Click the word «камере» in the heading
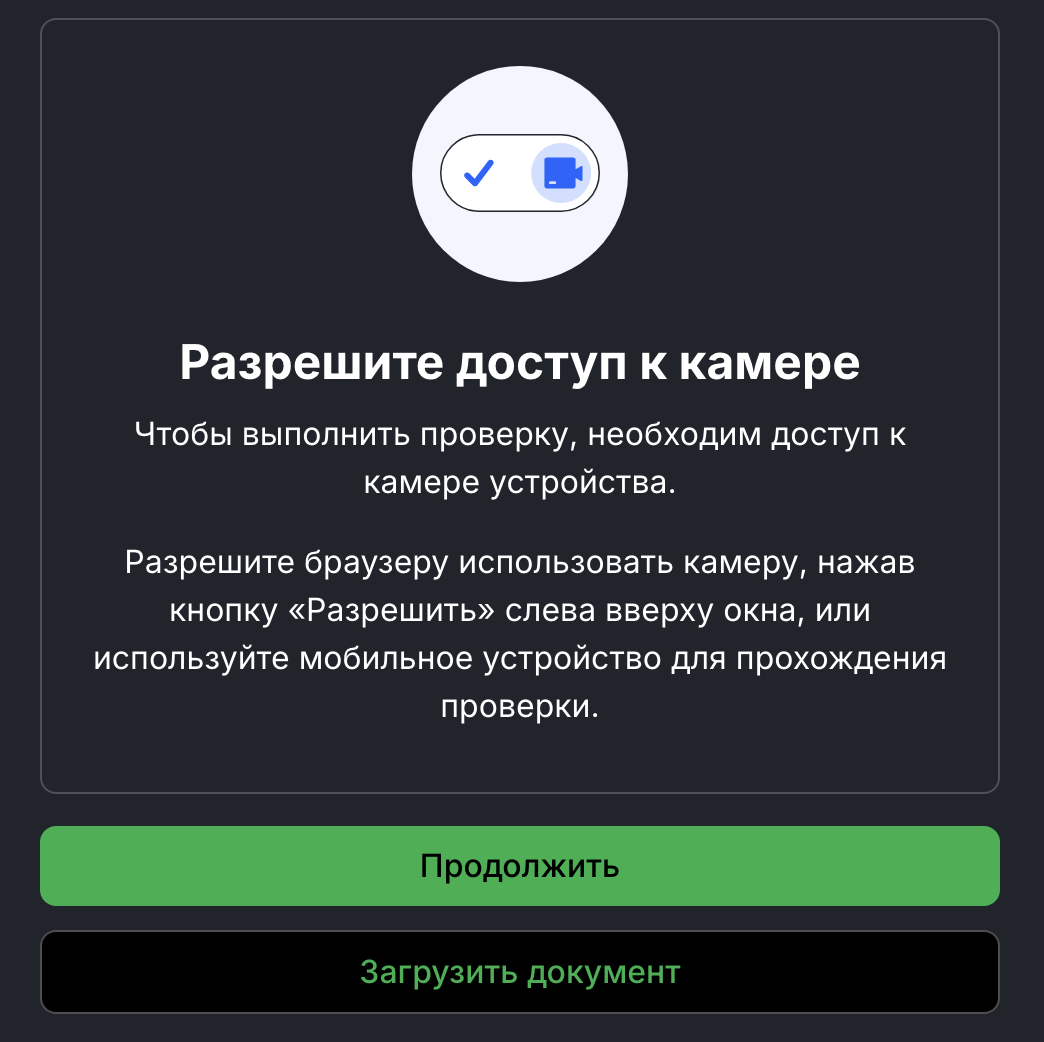The image size is (1044, 1042). tap(769, 364)
